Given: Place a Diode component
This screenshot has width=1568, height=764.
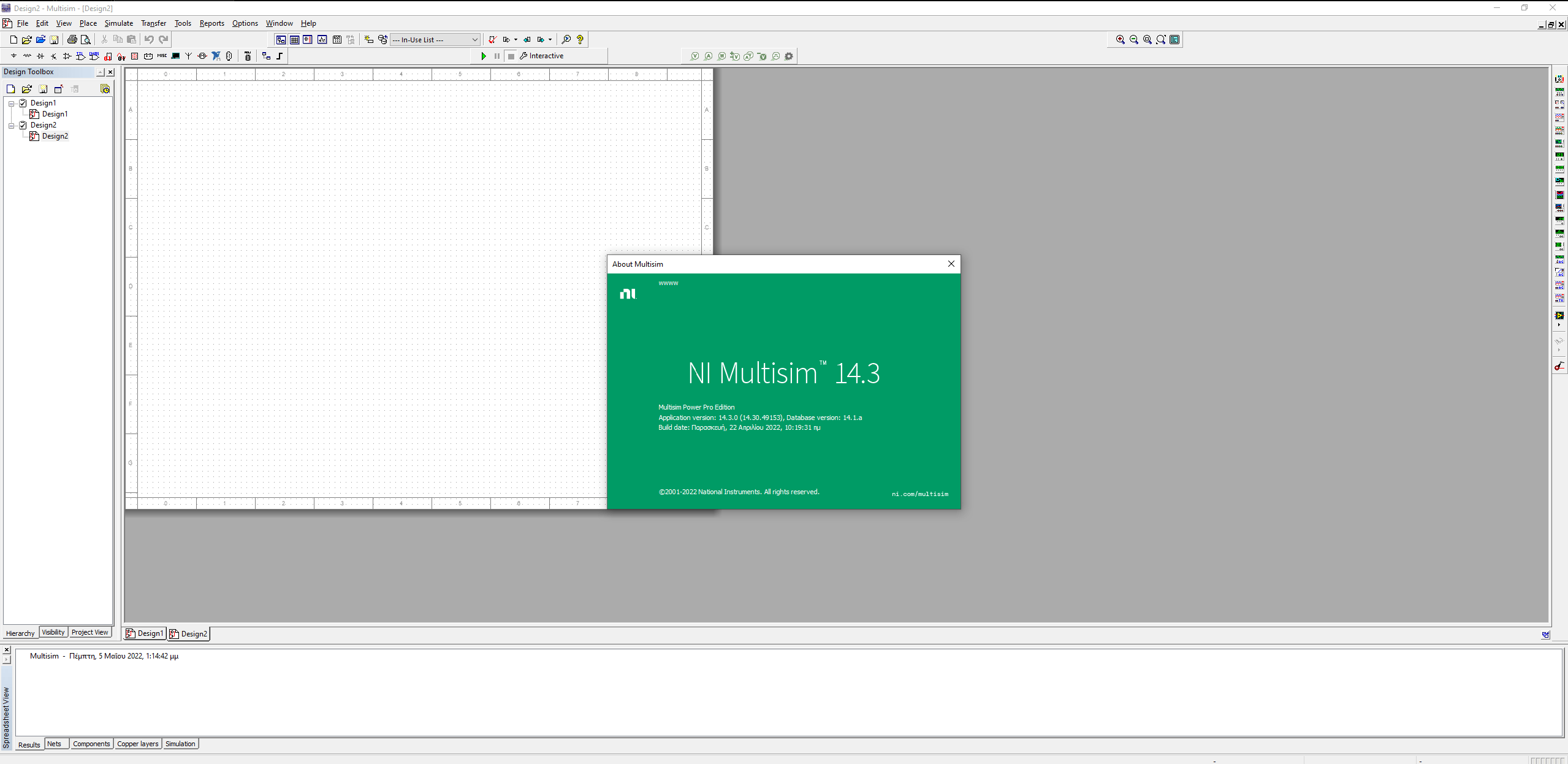Looking at the screenshot, I should (40, 56).
